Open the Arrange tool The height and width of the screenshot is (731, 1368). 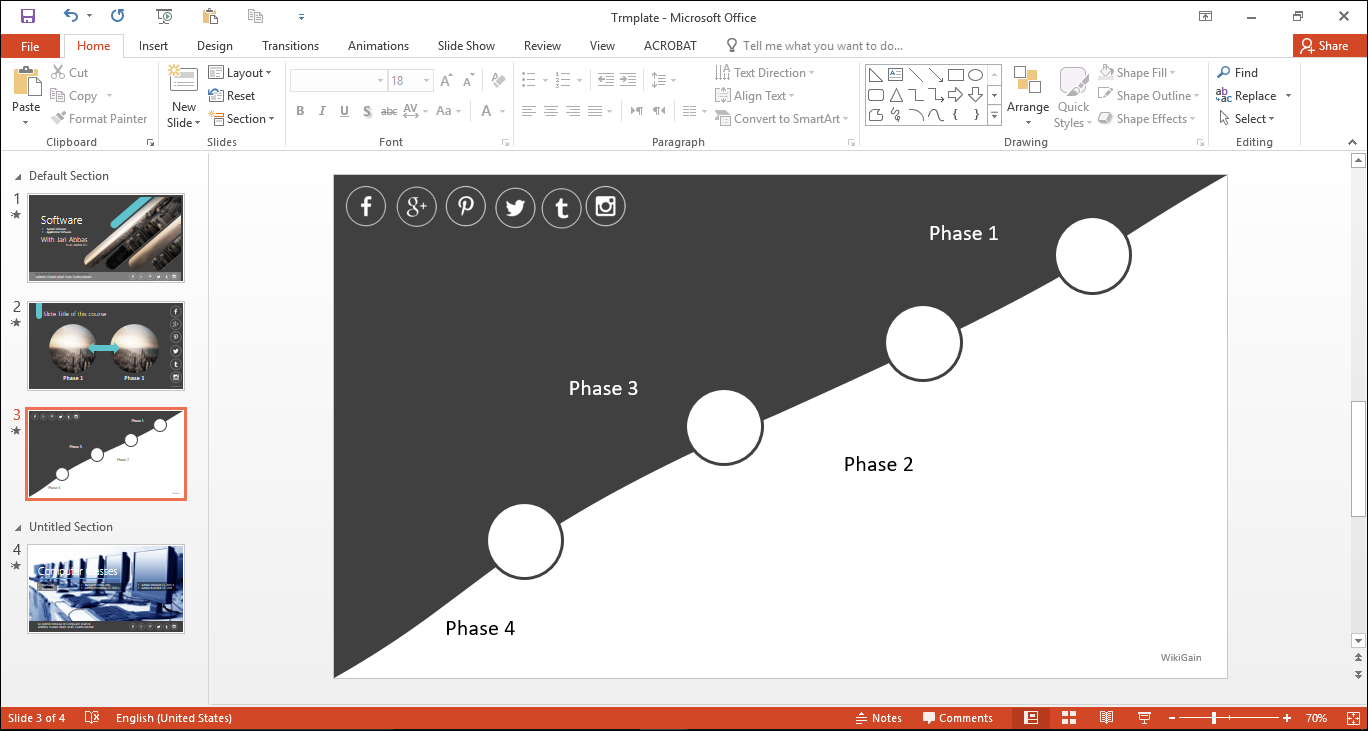[x=1027, y=95]
